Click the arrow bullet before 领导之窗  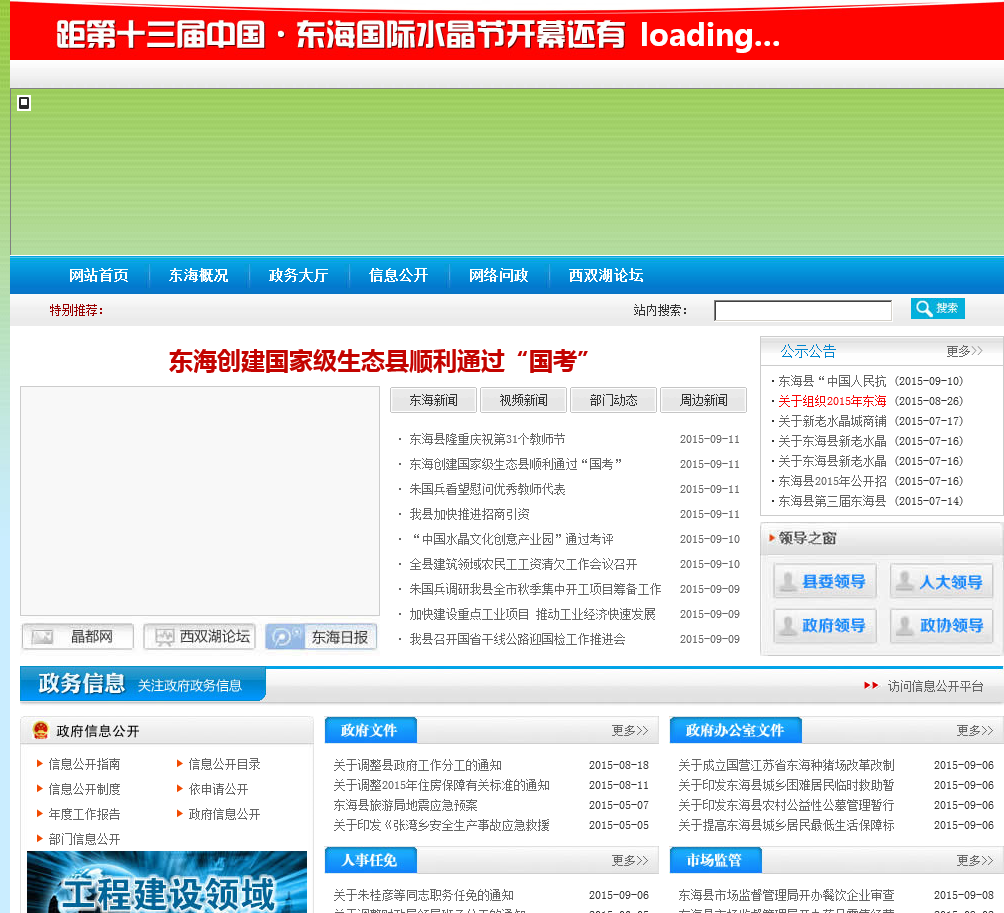(772, 538)
